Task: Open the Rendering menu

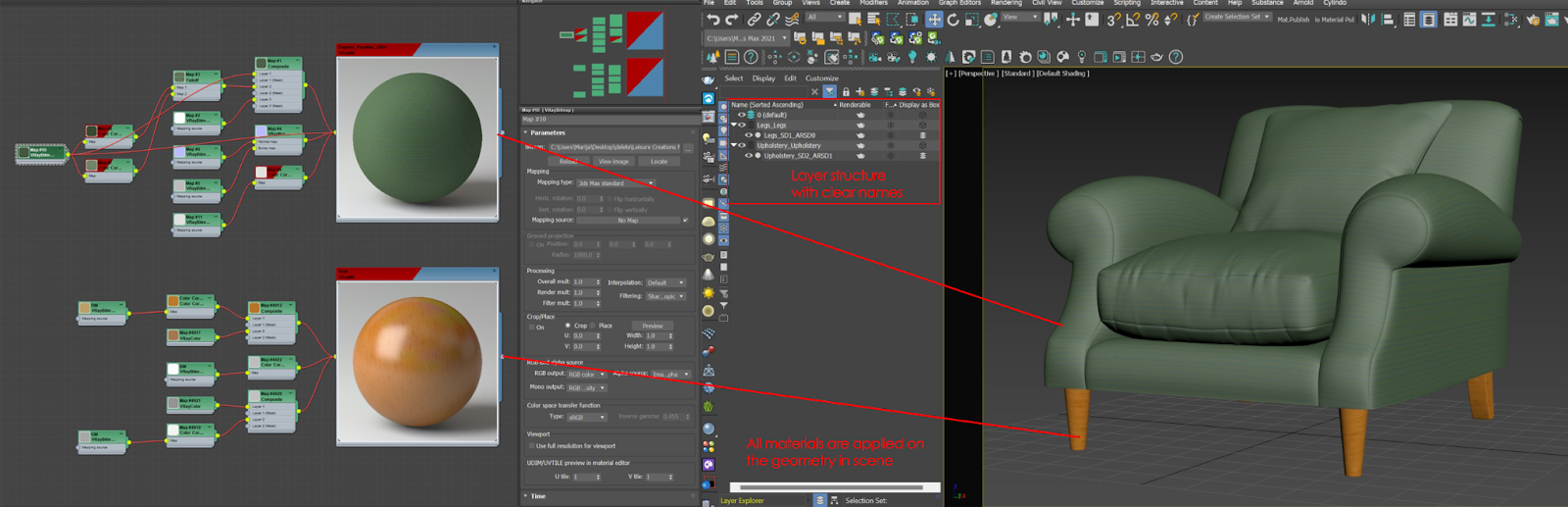Action: (1006, 3)
